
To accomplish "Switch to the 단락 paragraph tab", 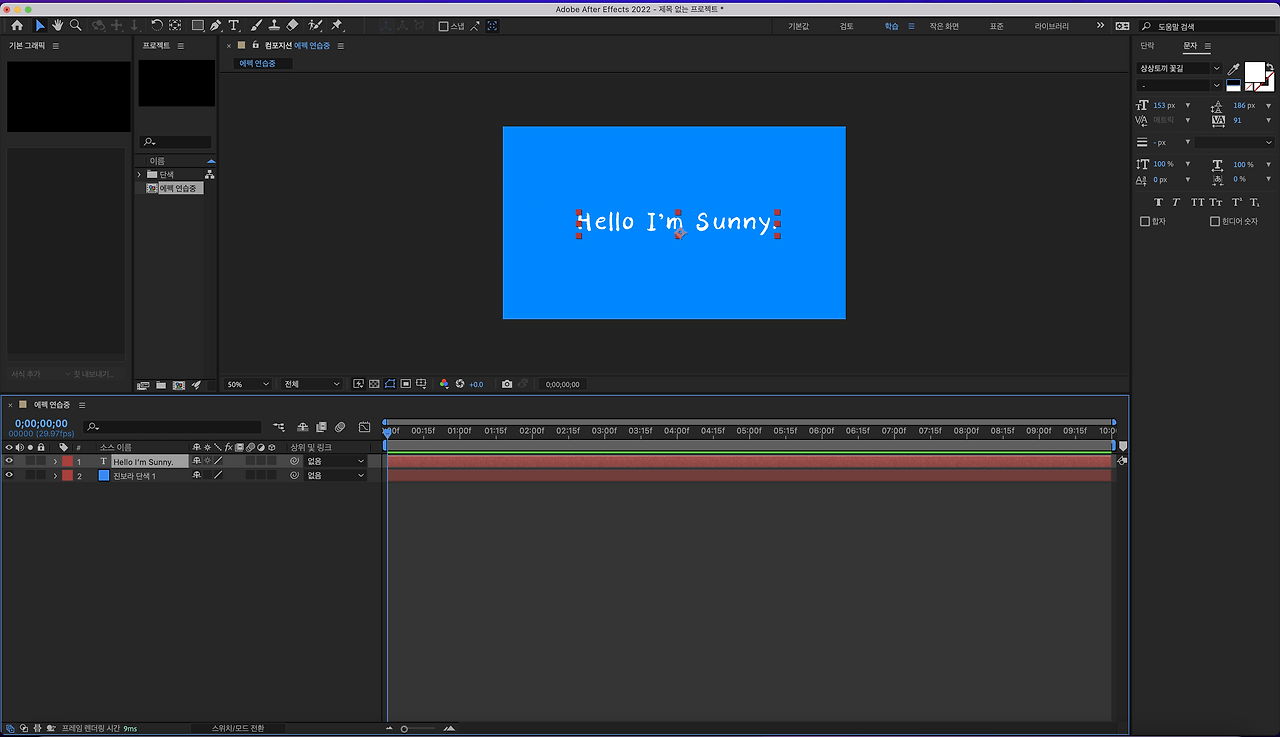I will pyautogui.click(x=1147, y=46).
